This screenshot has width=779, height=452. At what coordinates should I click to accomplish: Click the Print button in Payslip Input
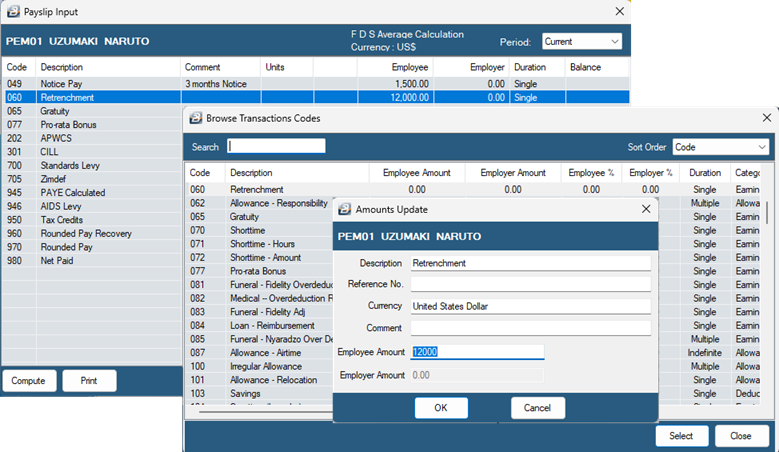coord(89,380)
